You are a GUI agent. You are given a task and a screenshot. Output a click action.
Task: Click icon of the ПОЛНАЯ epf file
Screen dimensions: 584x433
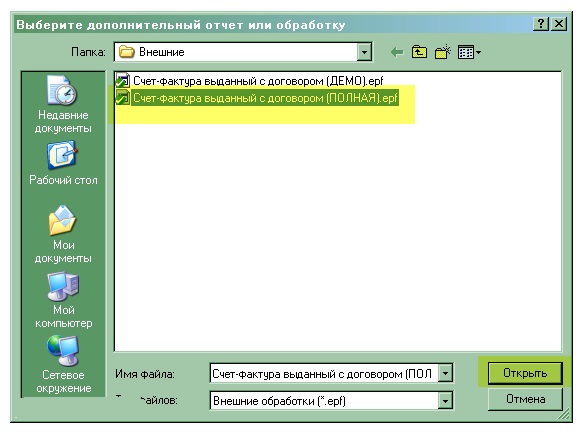click(x=123, y=98)
